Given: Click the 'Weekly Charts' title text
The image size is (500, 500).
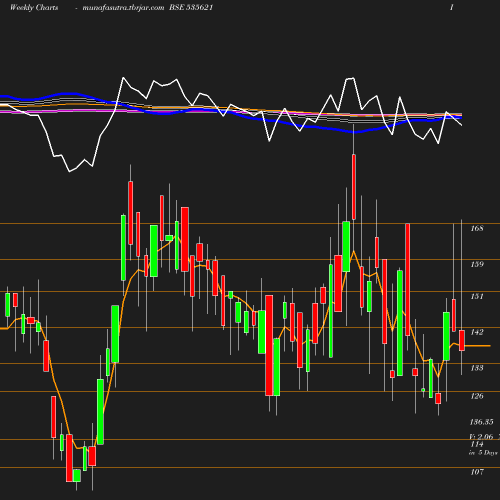Looking at the screenshot, I should click(34, 7).
